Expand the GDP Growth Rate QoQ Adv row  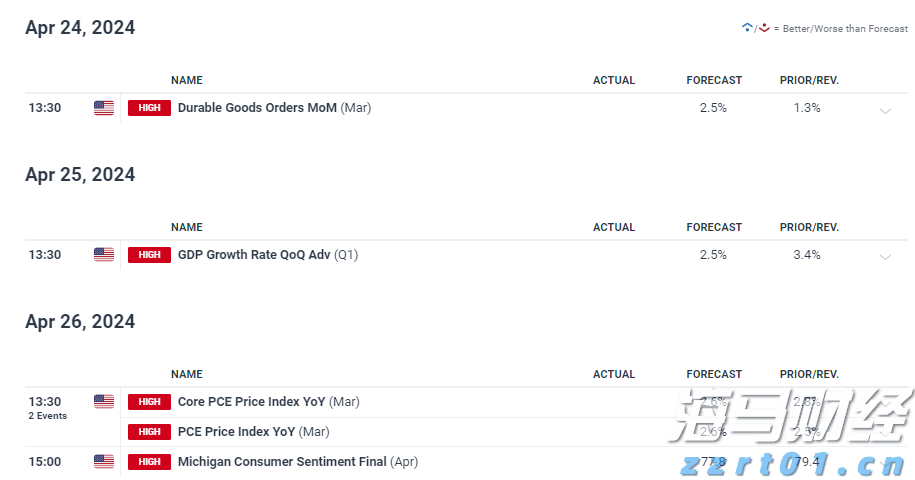pyautogui.click(x=885, y=257)
